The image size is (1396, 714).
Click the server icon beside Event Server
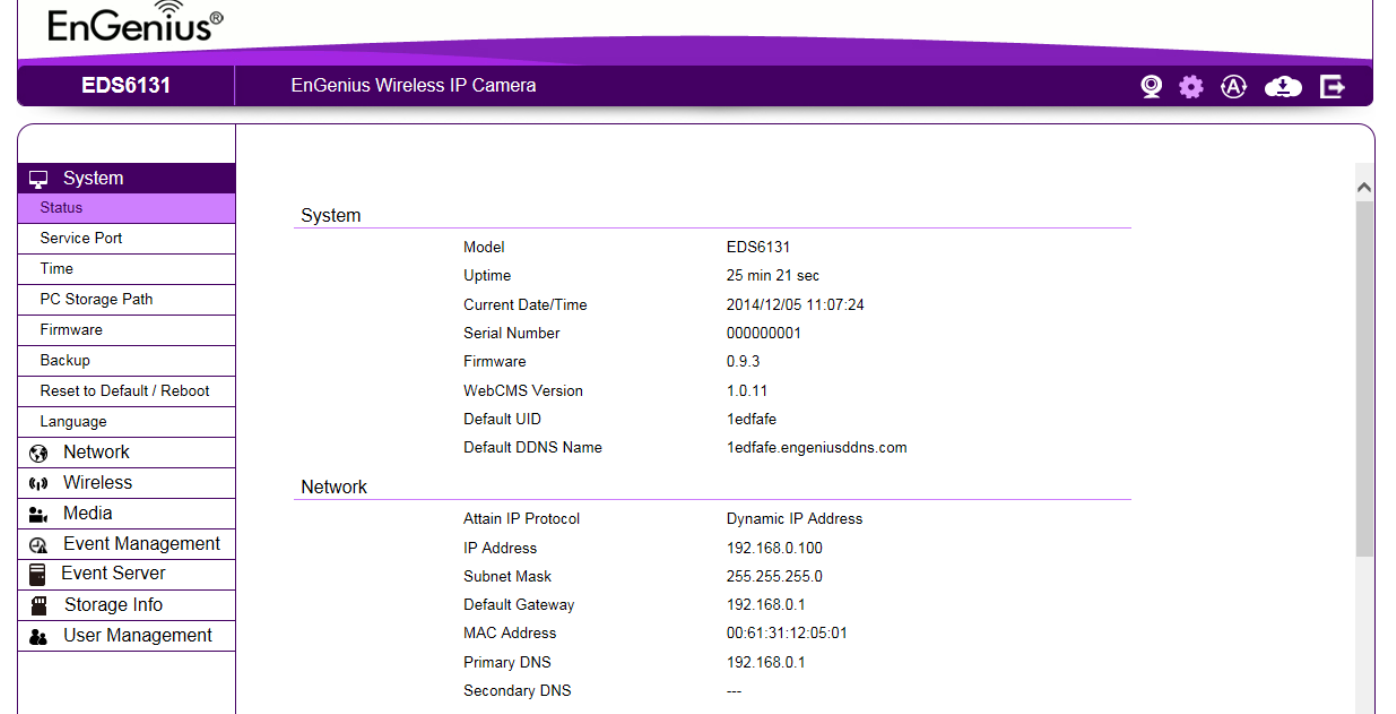pos(37,574)
